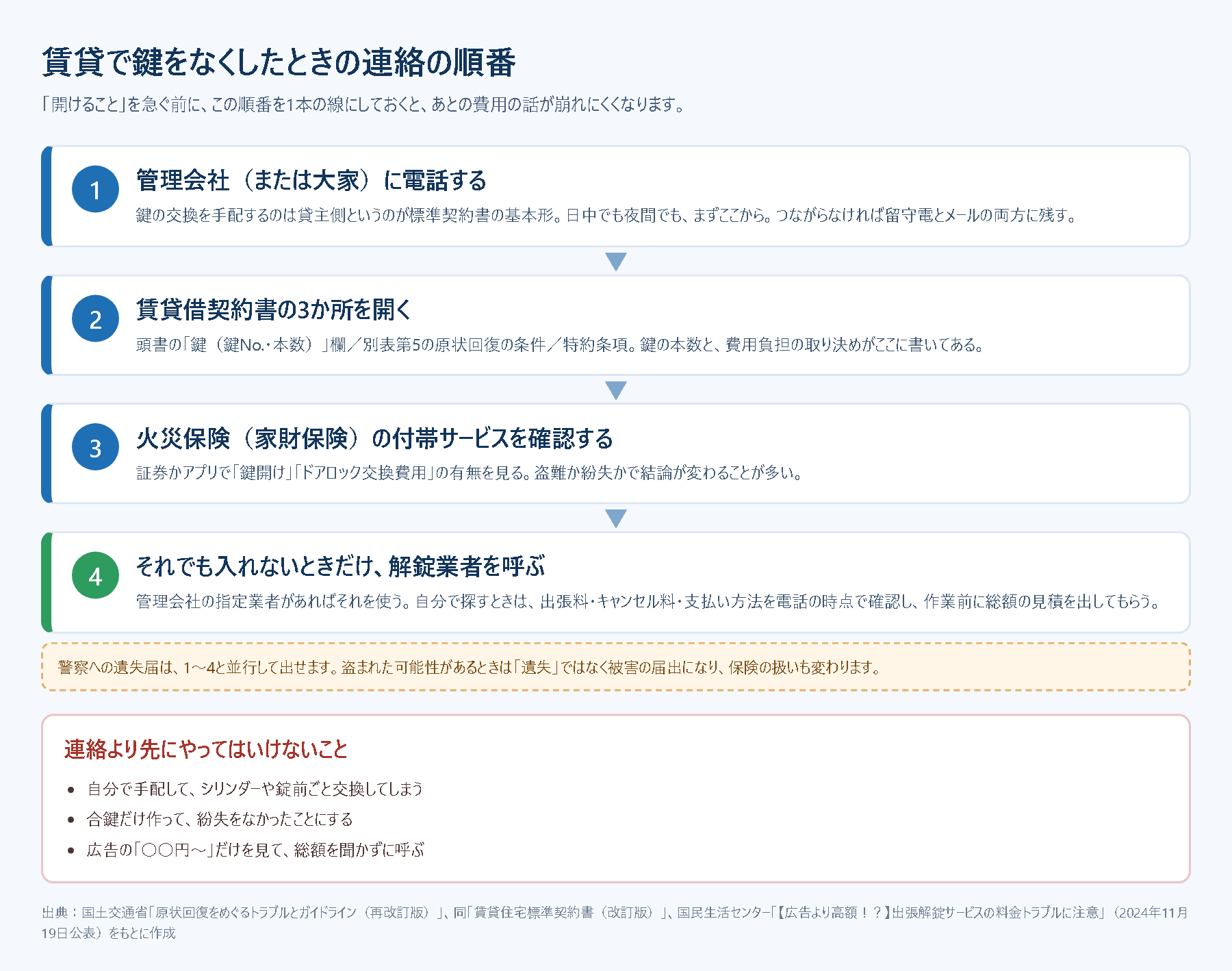Select heading 火災保険（家財保険）の付帯サービスを確認する
Viewport: 1232px width, 971px height.
[374, 438]
